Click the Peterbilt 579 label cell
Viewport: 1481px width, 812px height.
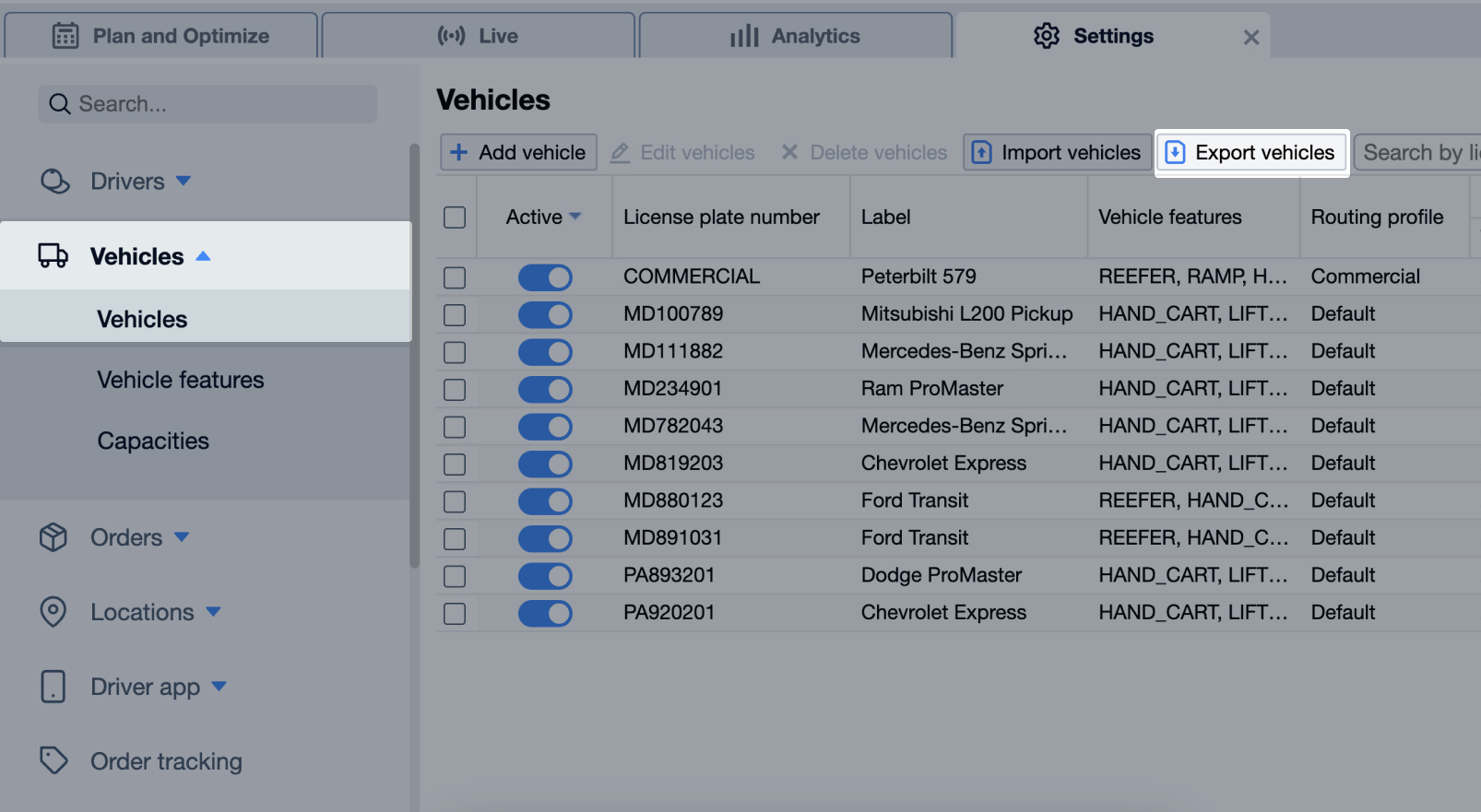click(x=918, y=277)
